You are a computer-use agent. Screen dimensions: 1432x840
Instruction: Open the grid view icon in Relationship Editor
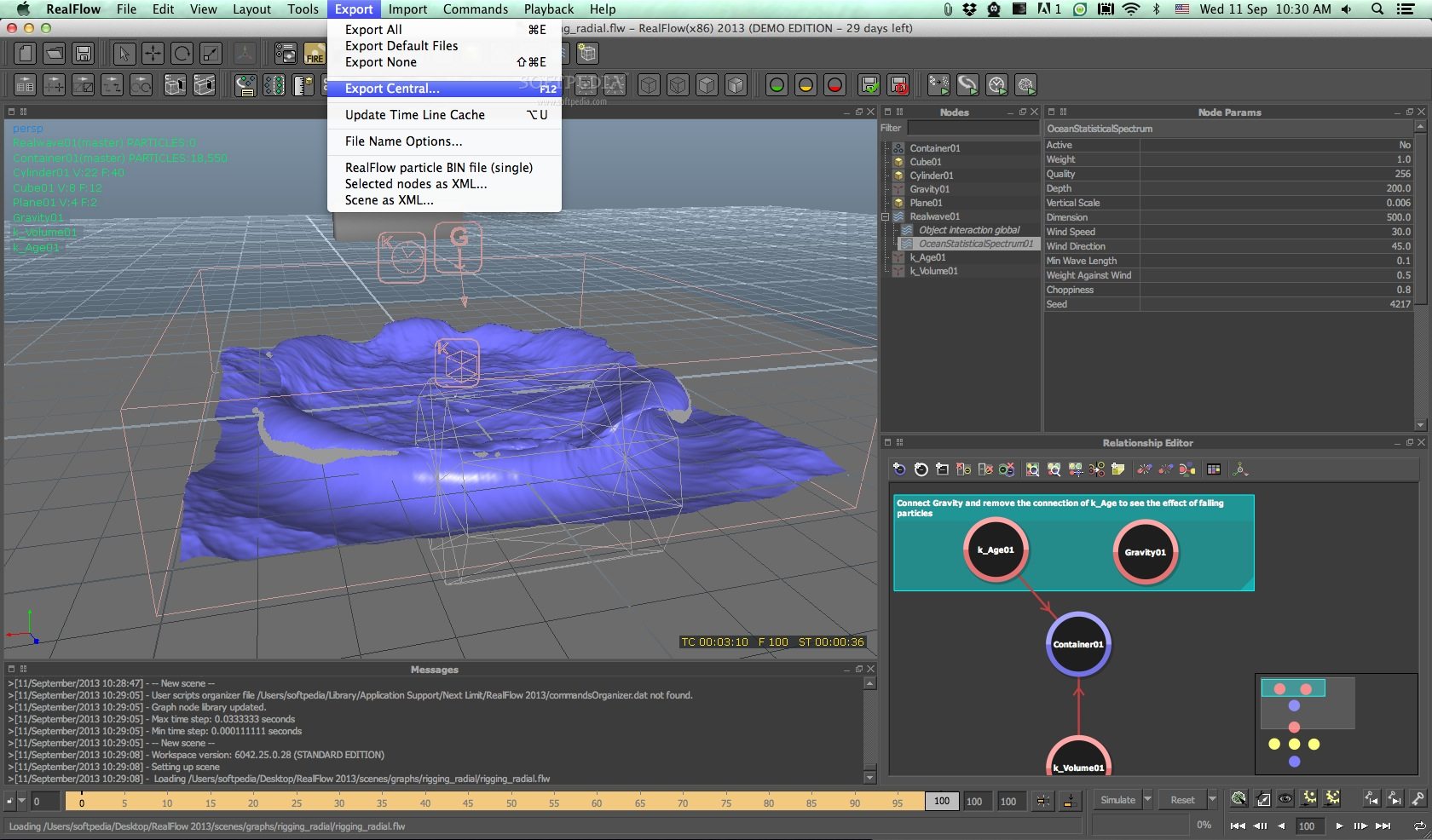tap(1214, 469)
